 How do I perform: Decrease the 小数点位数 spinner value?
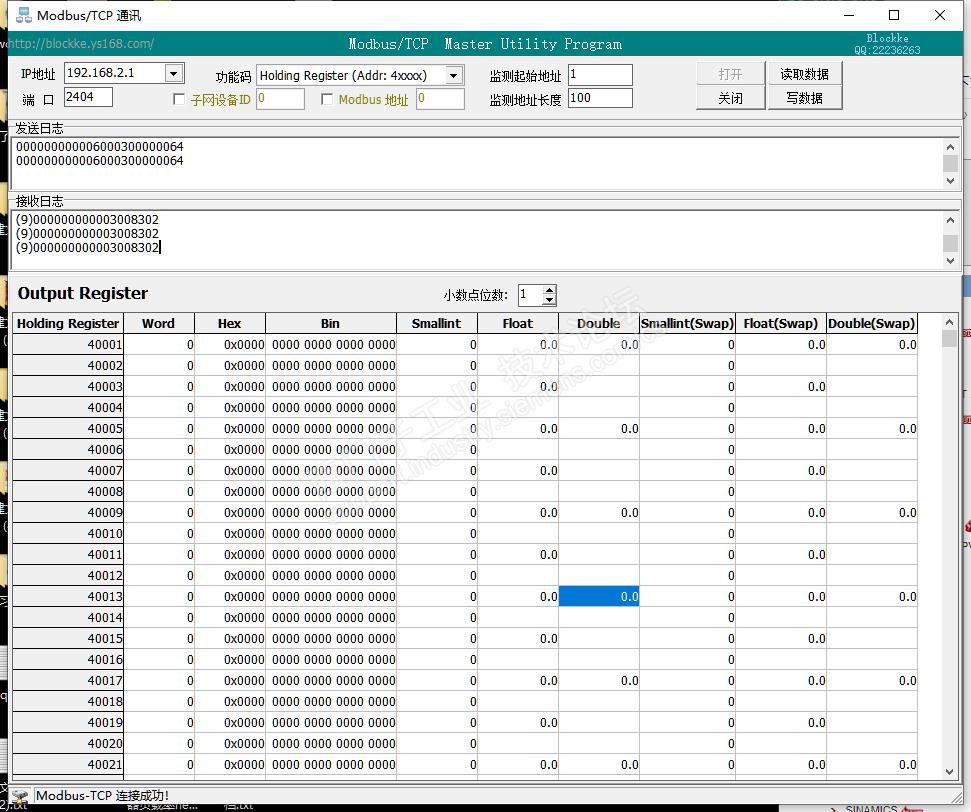(x=549, y=300)
